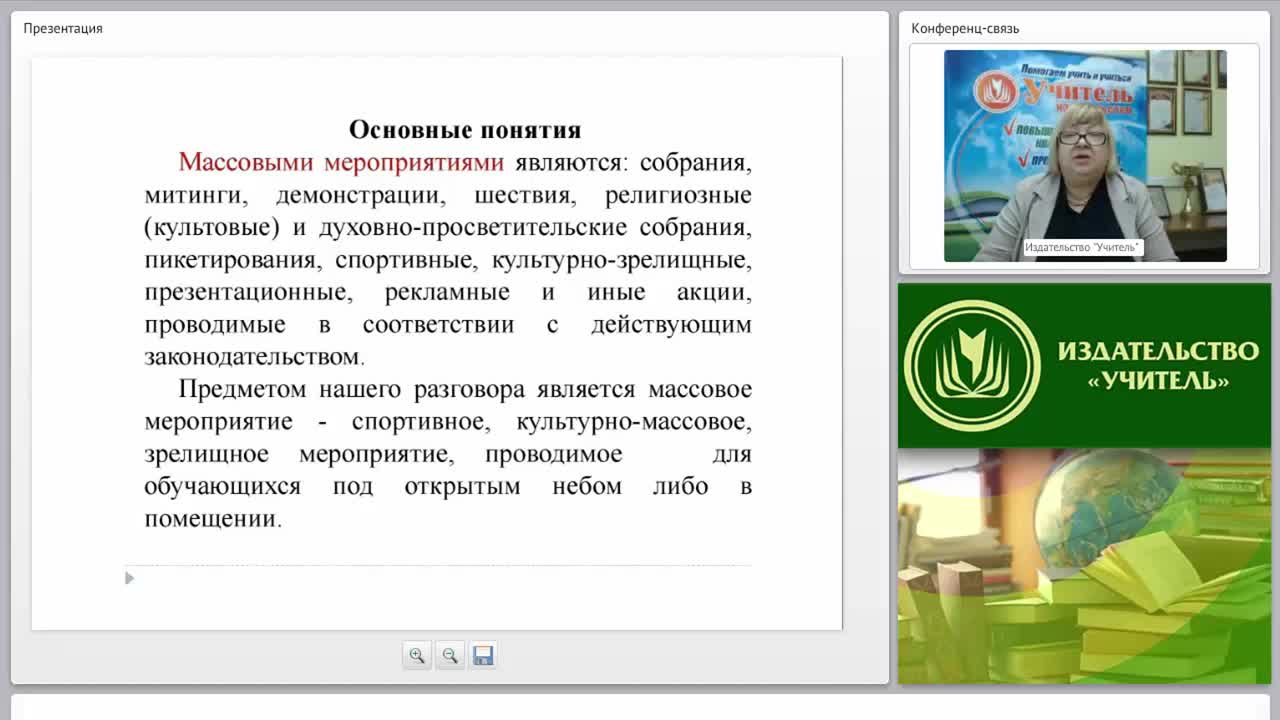The image size is (1280, 720).
Task: Click the word помещении on the slide
Action: (210, 520)
